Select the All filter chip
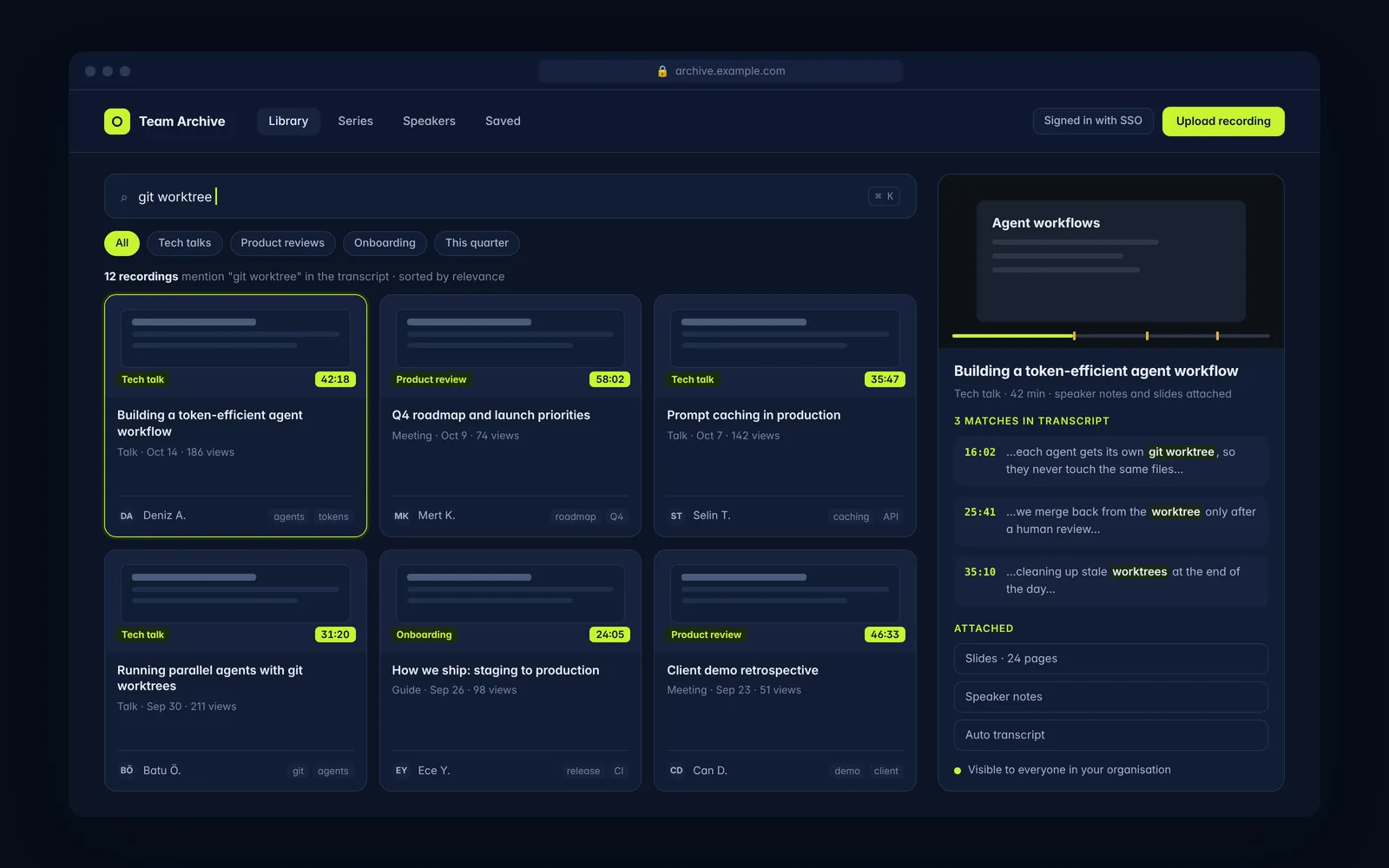Screen dimensions: 1389x868 122,243
